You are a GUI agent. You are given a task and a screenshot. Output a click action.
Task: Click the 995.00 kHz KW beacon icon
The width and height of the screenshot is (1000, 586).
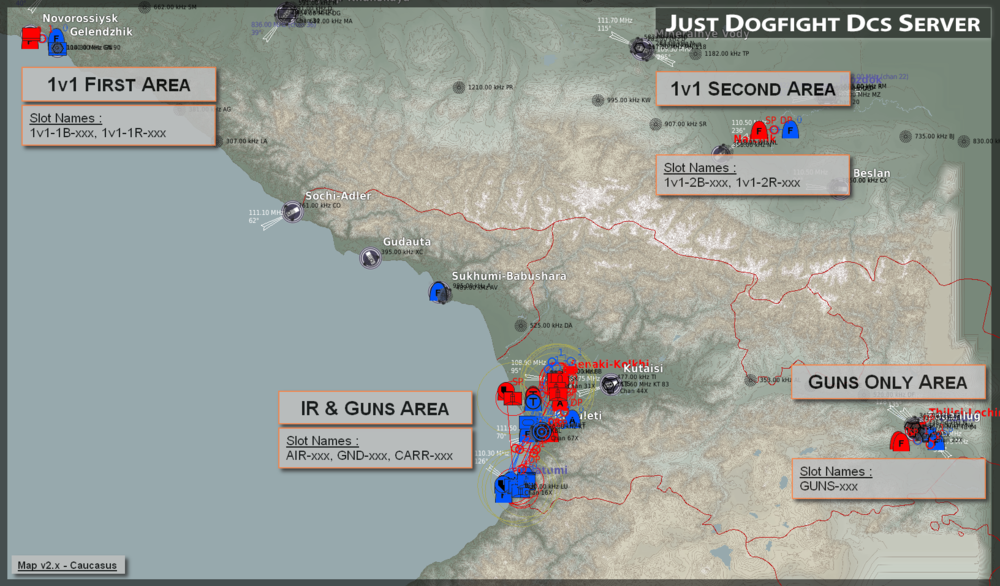pos(598,100)
